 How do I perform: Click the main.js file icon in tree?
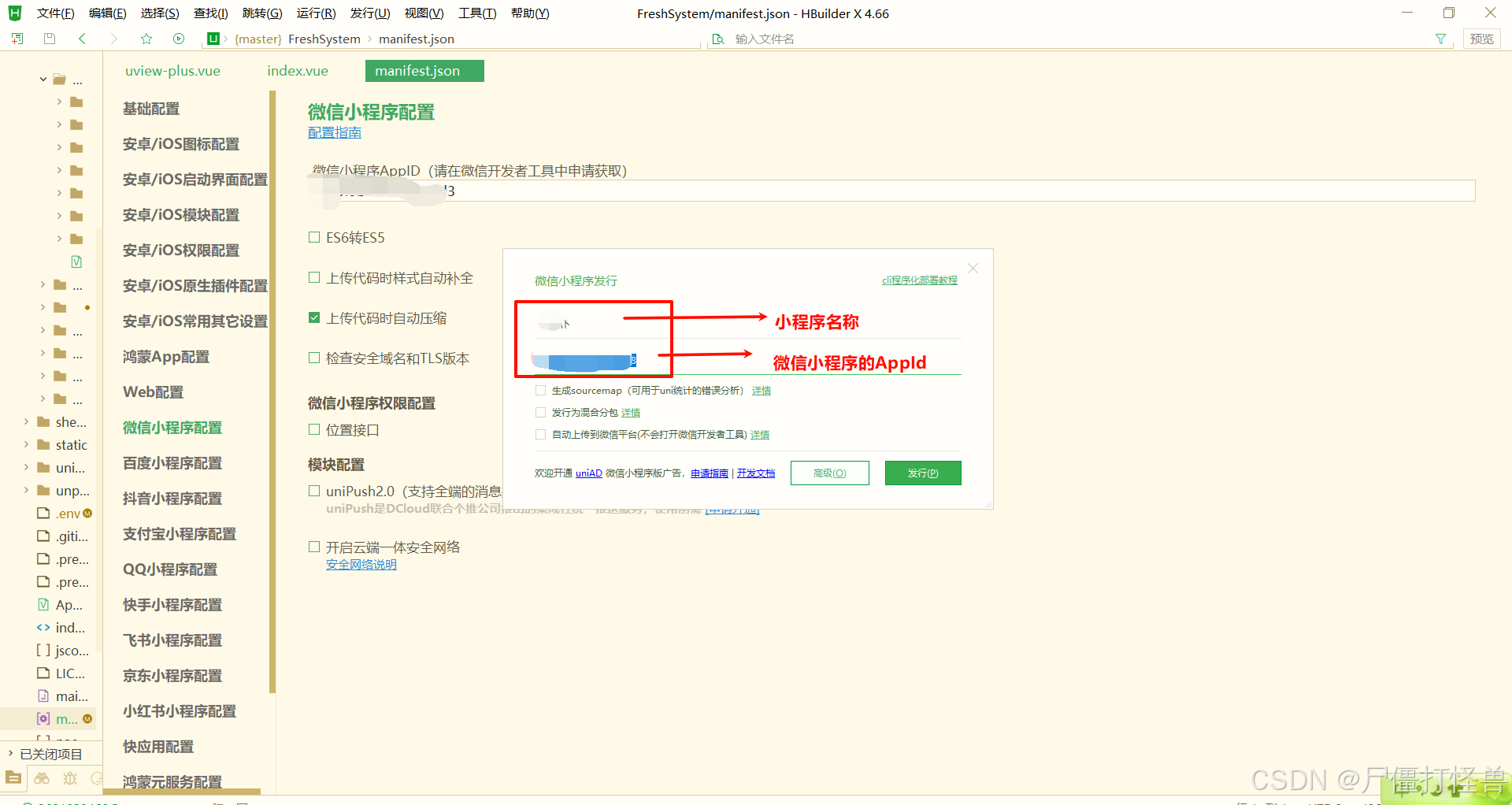click(x=43, y=696)
